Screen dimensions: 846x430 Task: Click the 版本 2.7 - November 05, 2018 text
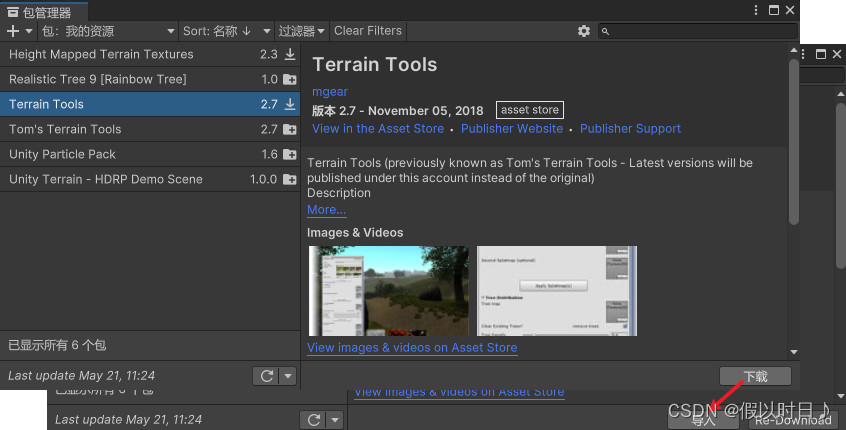click(398, 111)
